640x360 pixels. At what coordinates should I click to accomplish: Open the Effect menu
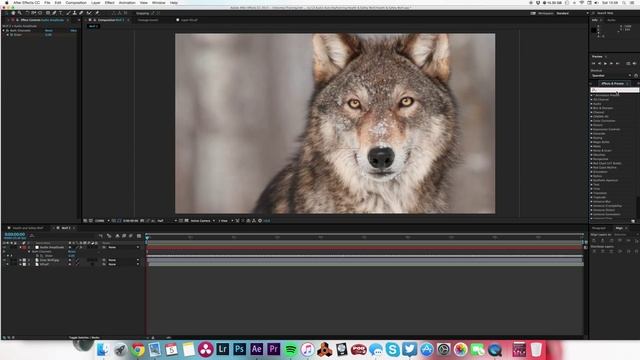coord(110,3)
